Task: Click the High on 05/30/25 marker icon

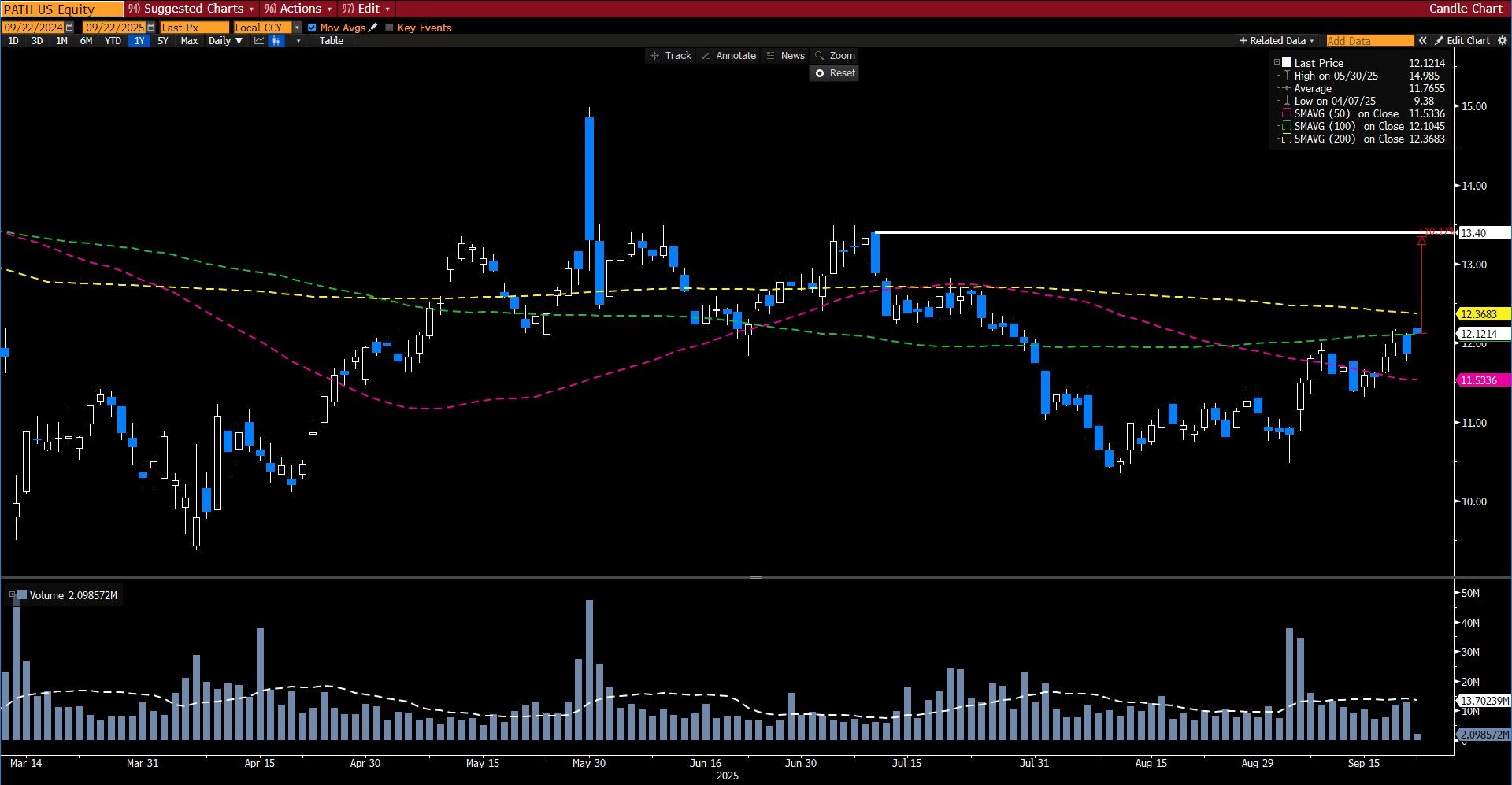Action: coord(1287,76)
